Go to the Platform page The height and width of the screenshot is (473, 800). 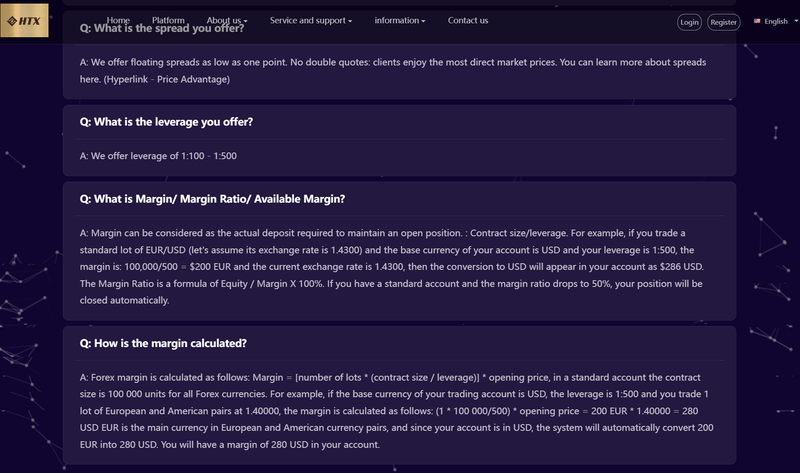point(168,20)
